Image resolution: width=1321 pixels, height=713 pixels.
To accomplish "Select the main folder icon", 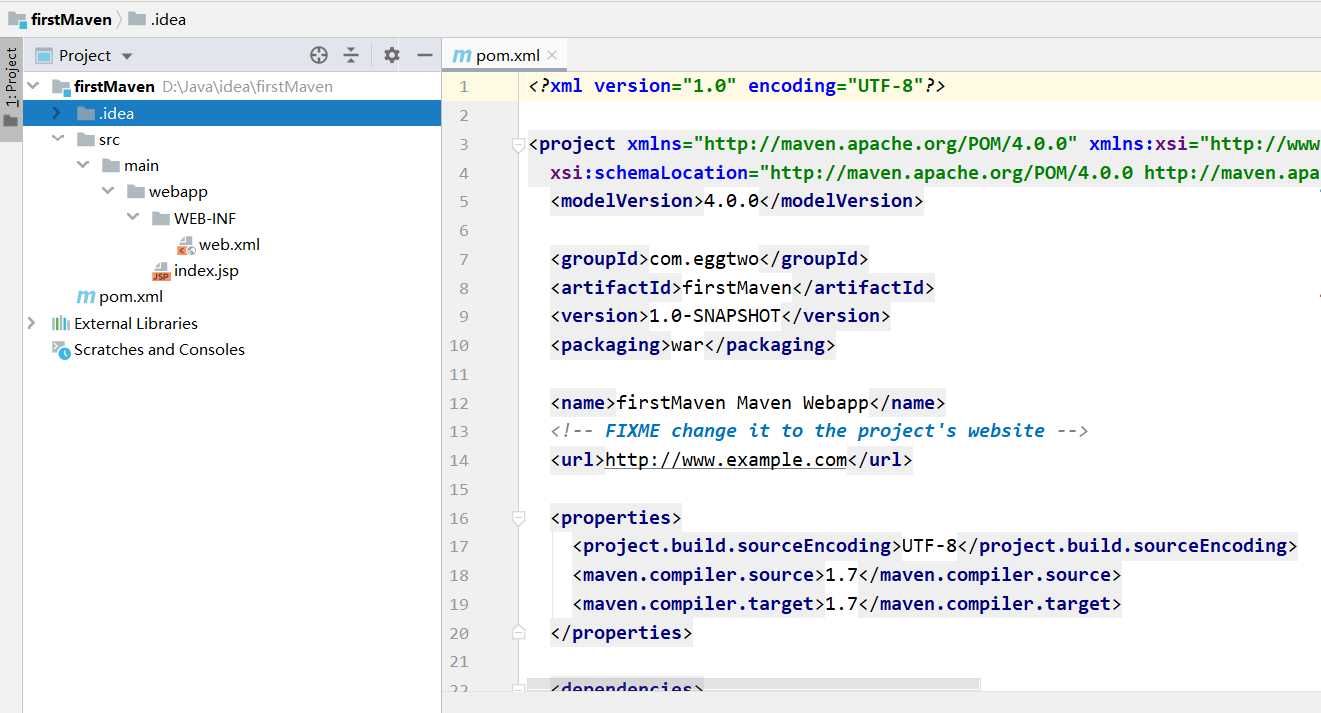I will (x=110, y=165).
